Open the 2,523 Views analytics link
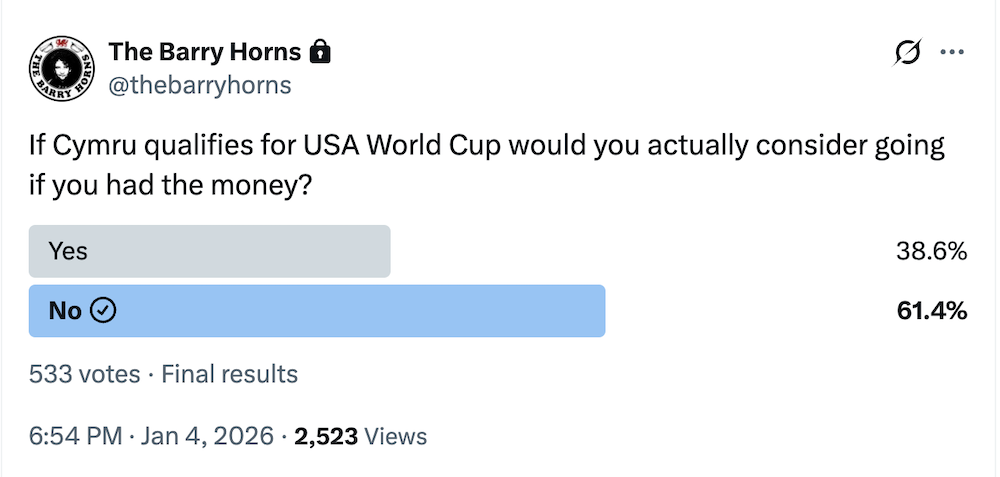This screenshot has height=477, width=1000. click(361, 436)
